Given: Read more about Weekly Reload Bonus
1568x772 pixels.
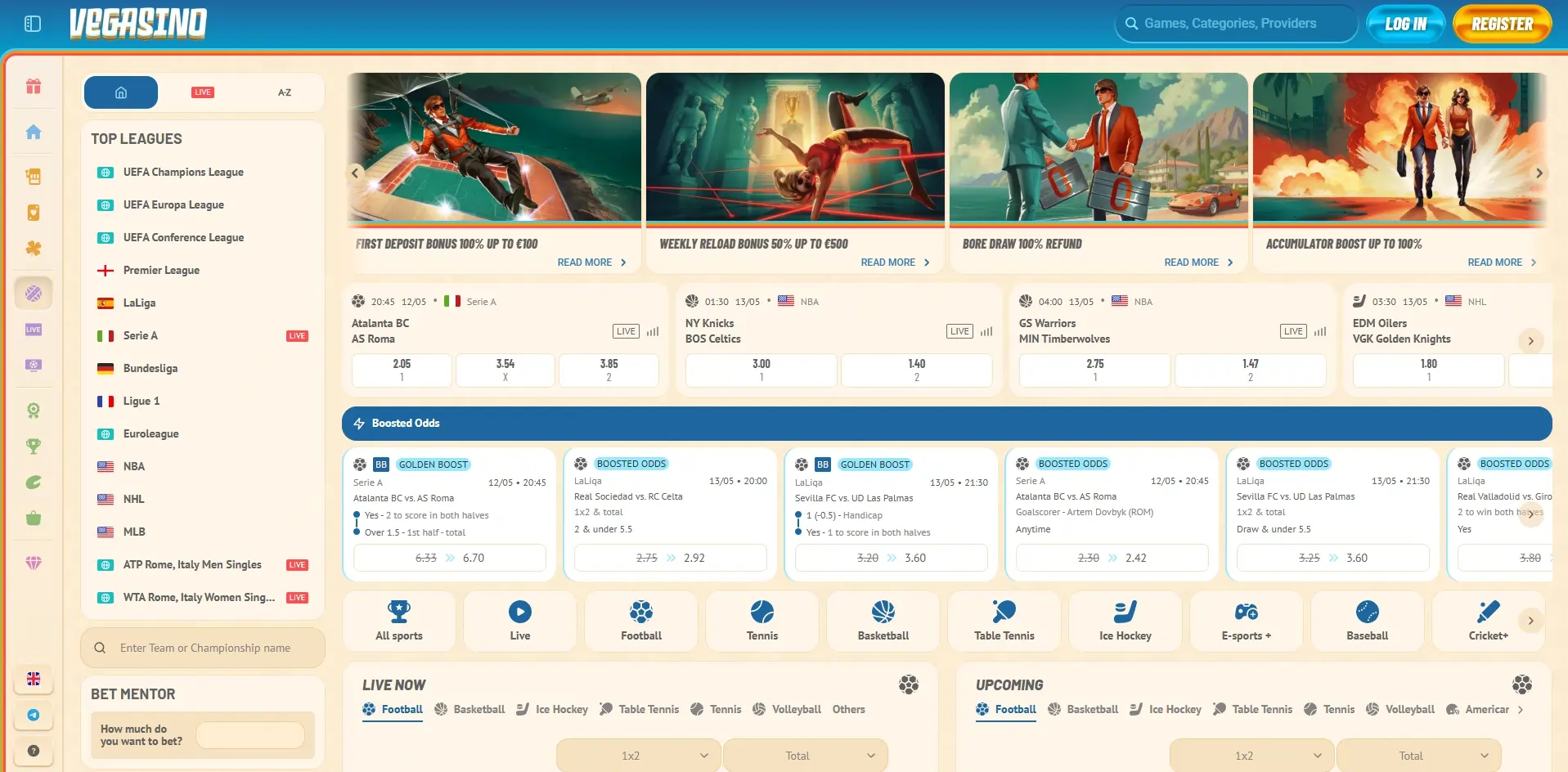Looking at the screenshot, I should (895, 263).
